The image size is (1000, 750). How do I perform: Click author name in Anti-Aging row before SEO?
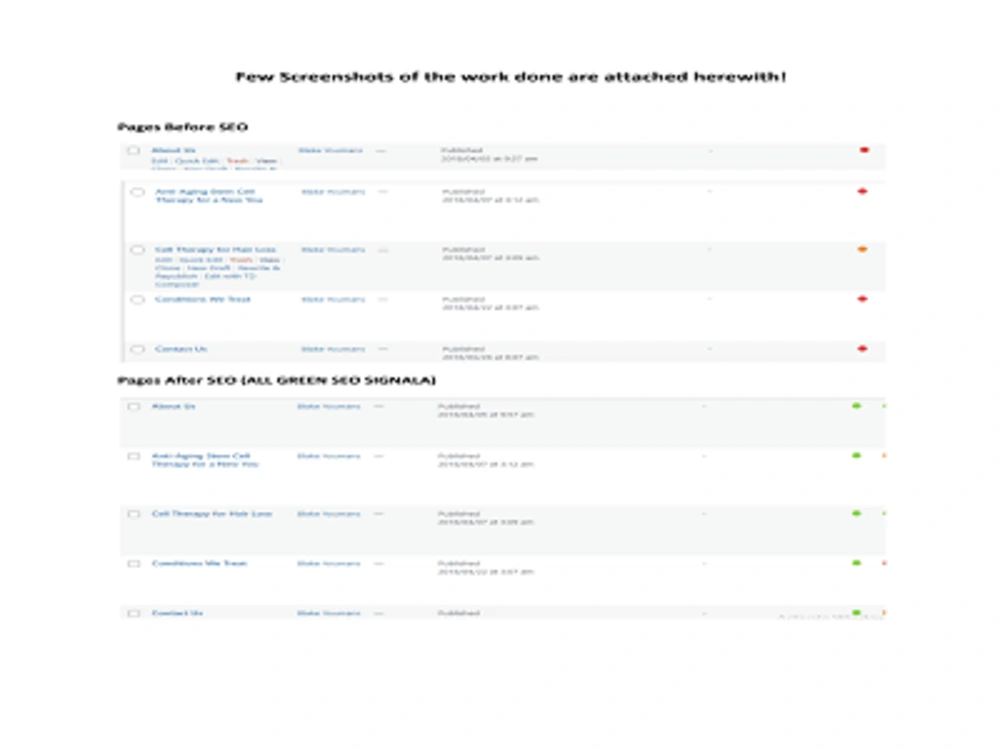(x=333, y=191)
